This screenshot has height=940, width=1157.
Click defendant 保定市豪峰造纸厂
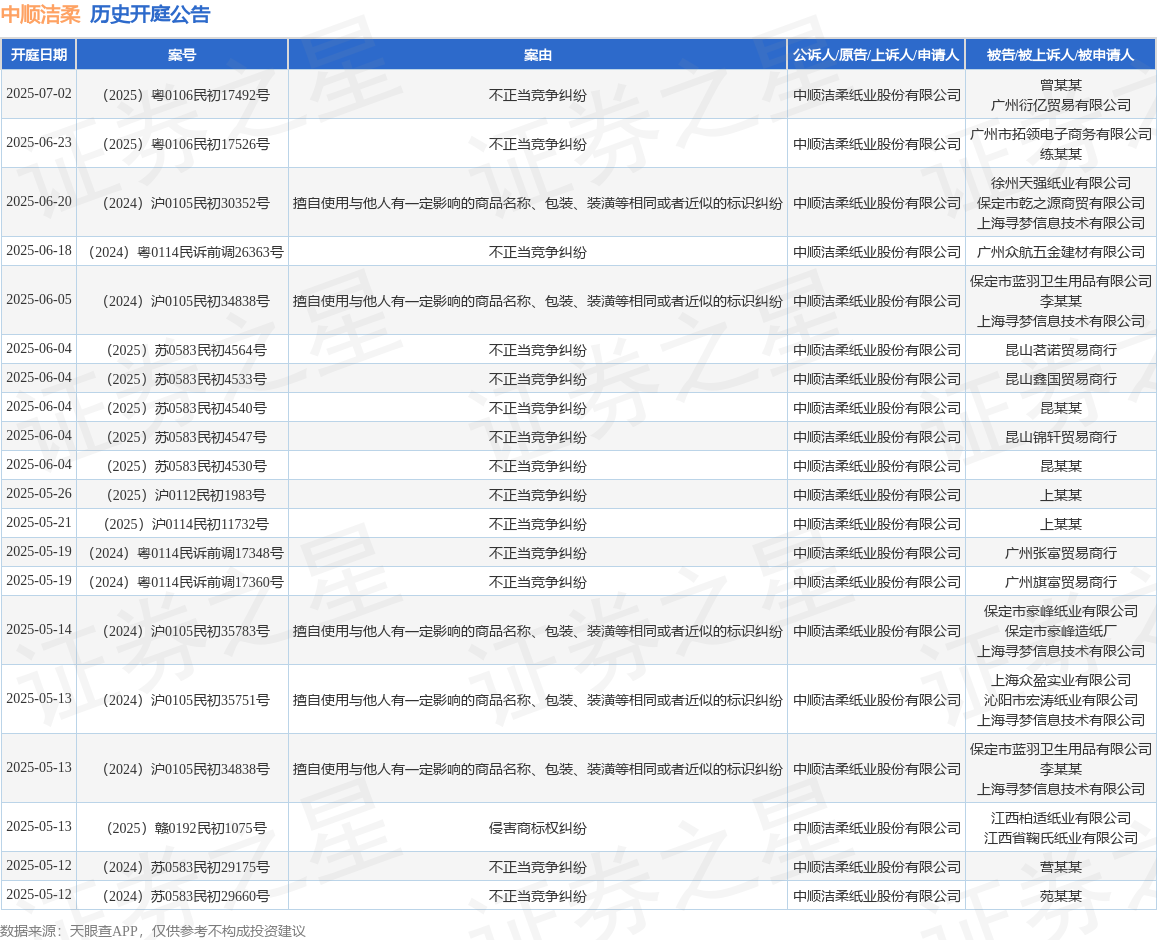pyautogui.click(x=1060, y=631)
